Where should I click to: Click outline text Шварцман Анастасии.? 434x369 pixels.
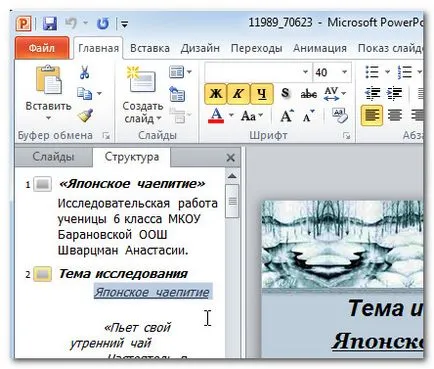(123, 250)
